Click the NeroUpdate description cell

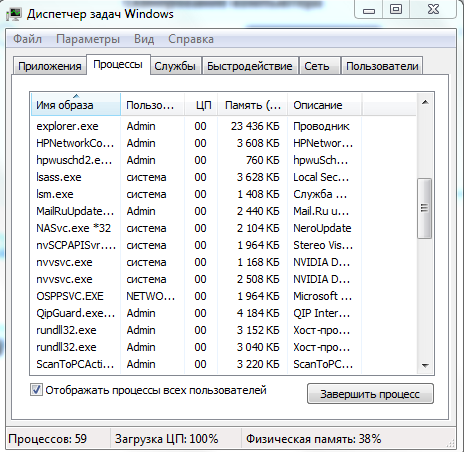322,228
